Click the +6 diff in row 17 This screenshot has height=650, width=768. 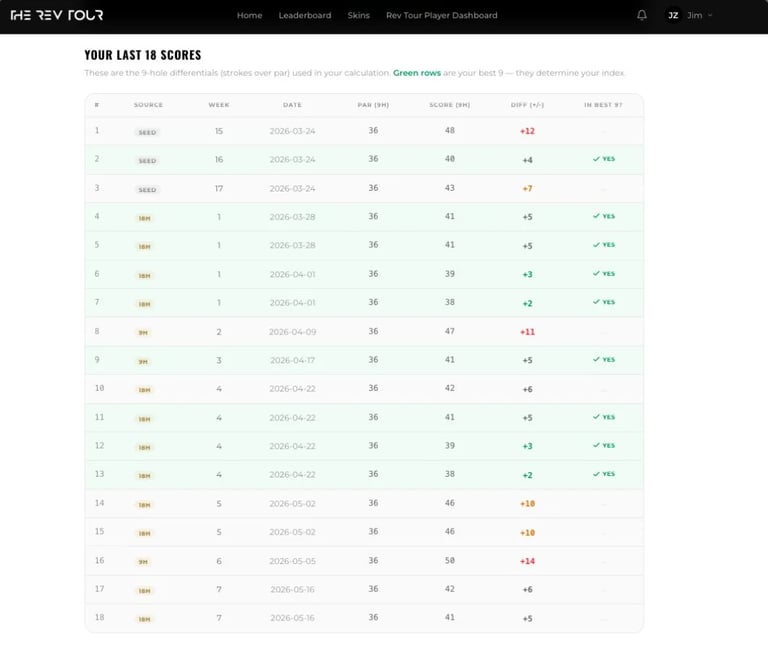point(528,590)
